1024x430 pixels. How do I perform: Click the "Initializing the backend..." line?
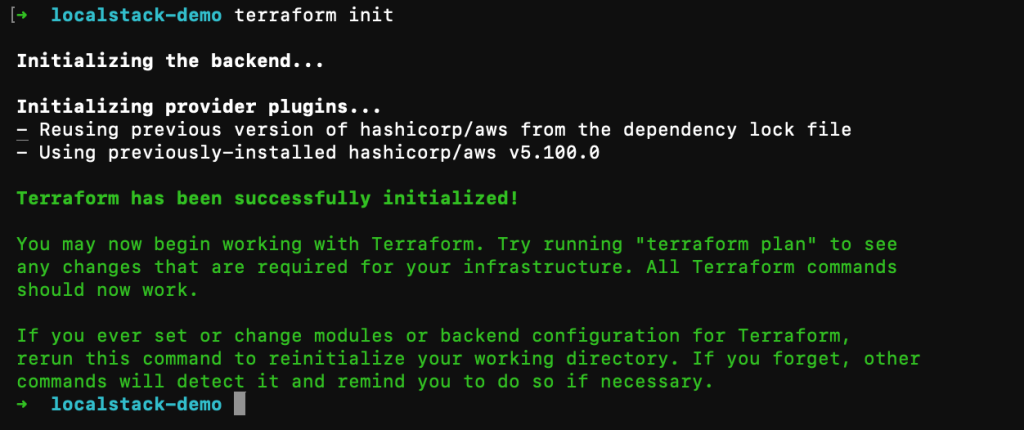point(155,60)
